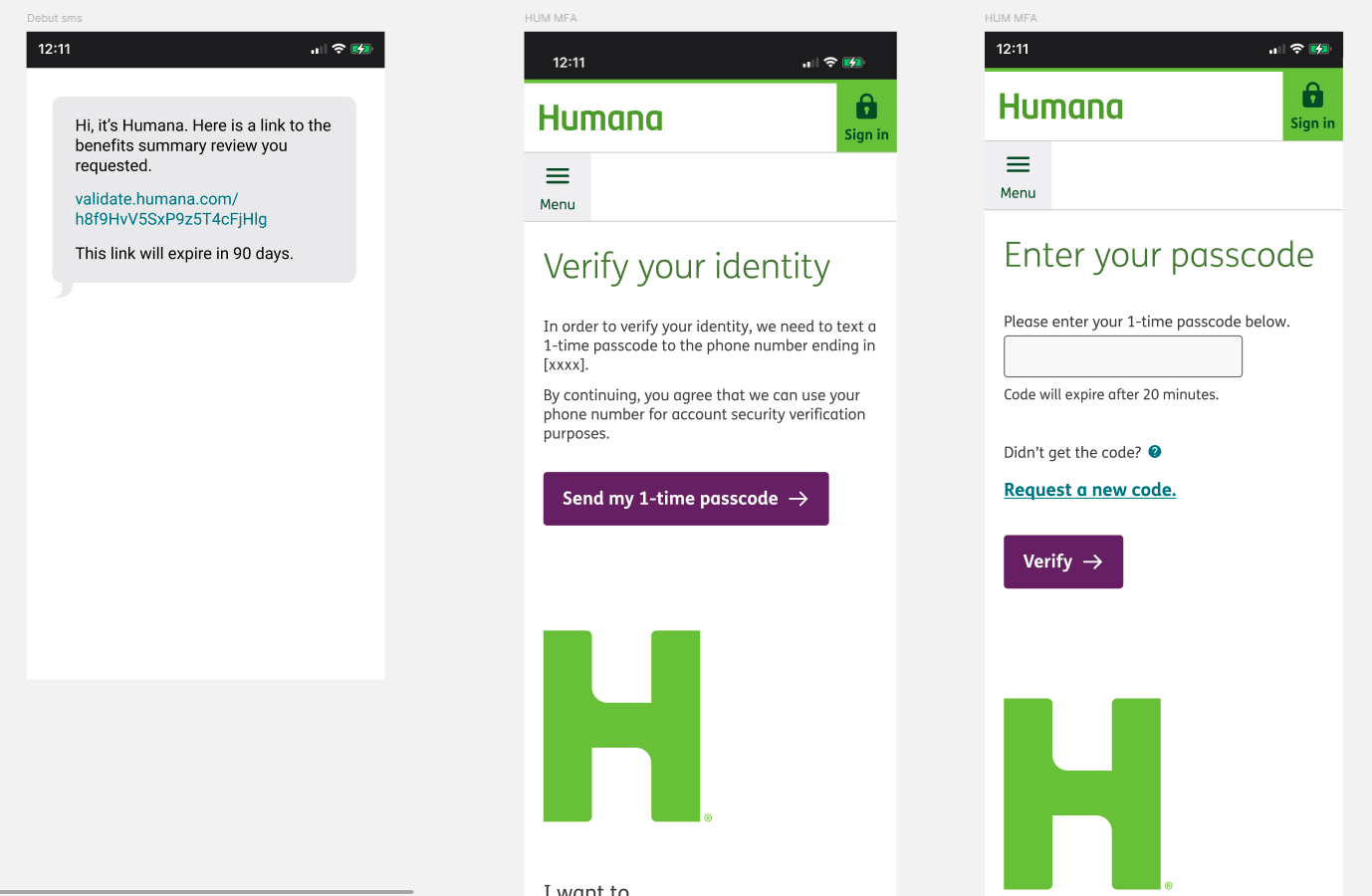
Task: Click the Wi-Fi icon on Verify identity status bar
Action: tap(830, 63)
